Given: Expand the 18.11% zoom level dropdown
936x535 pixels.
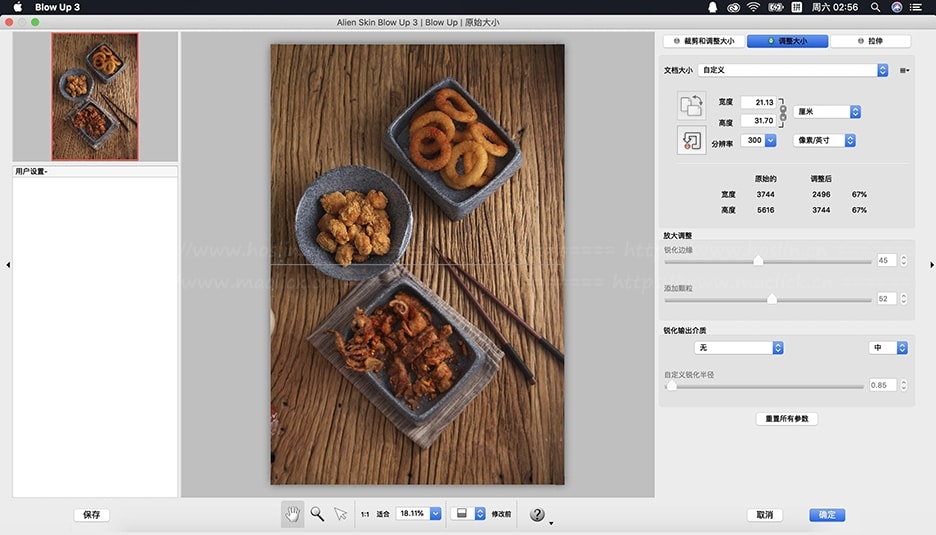Looking at the screenshot, I should [435, 514].
